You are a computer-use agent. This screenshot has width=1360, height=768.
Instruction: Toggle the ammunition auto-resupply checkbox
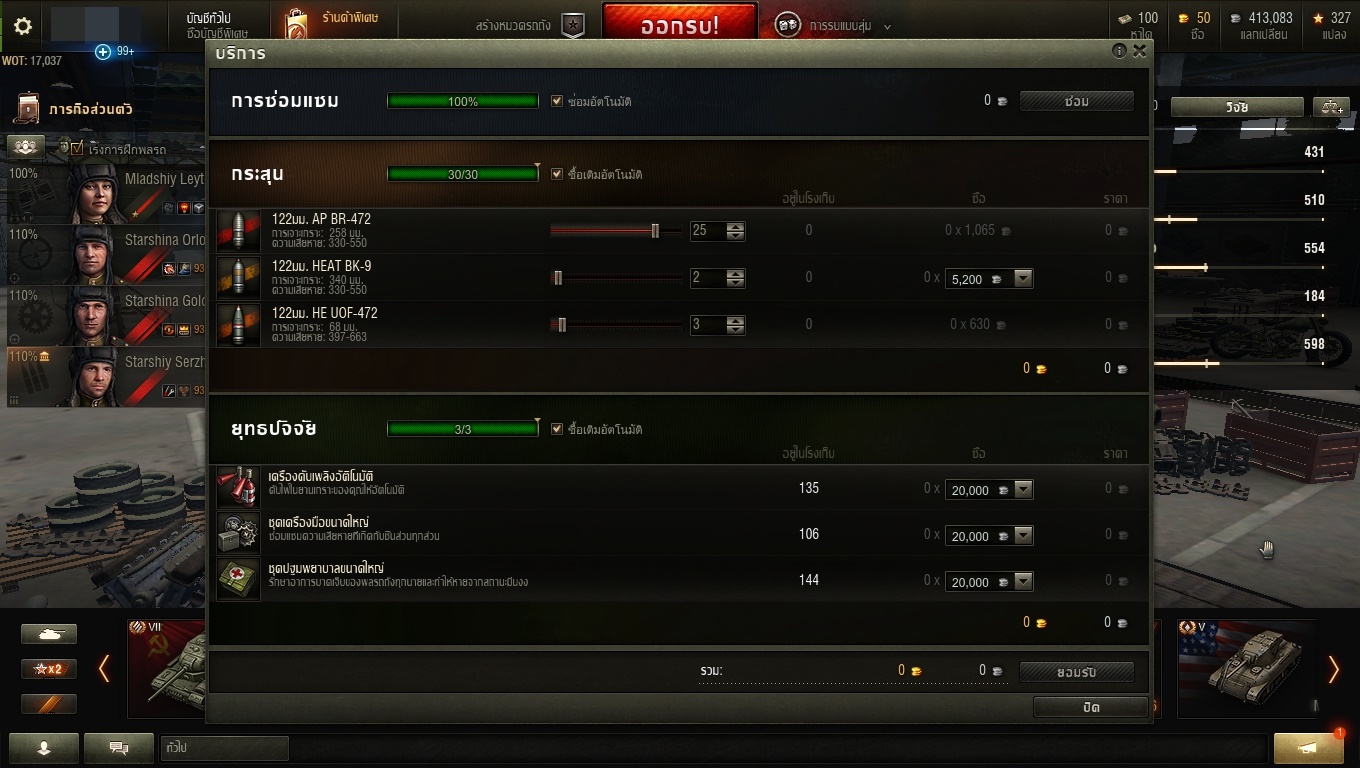558,174
